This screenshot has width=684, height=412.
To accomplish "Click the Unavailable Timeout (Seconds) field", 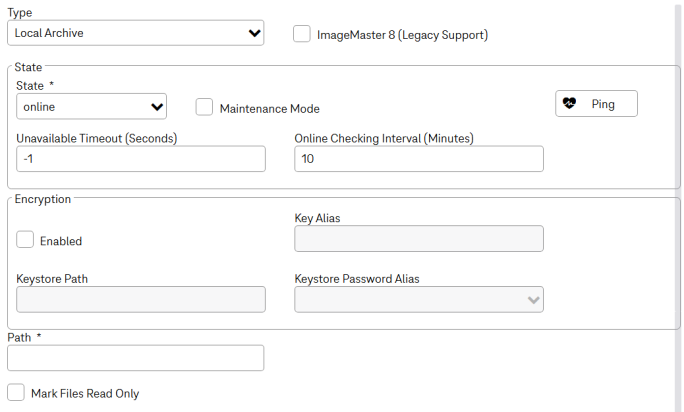I will tap(141, 159).
